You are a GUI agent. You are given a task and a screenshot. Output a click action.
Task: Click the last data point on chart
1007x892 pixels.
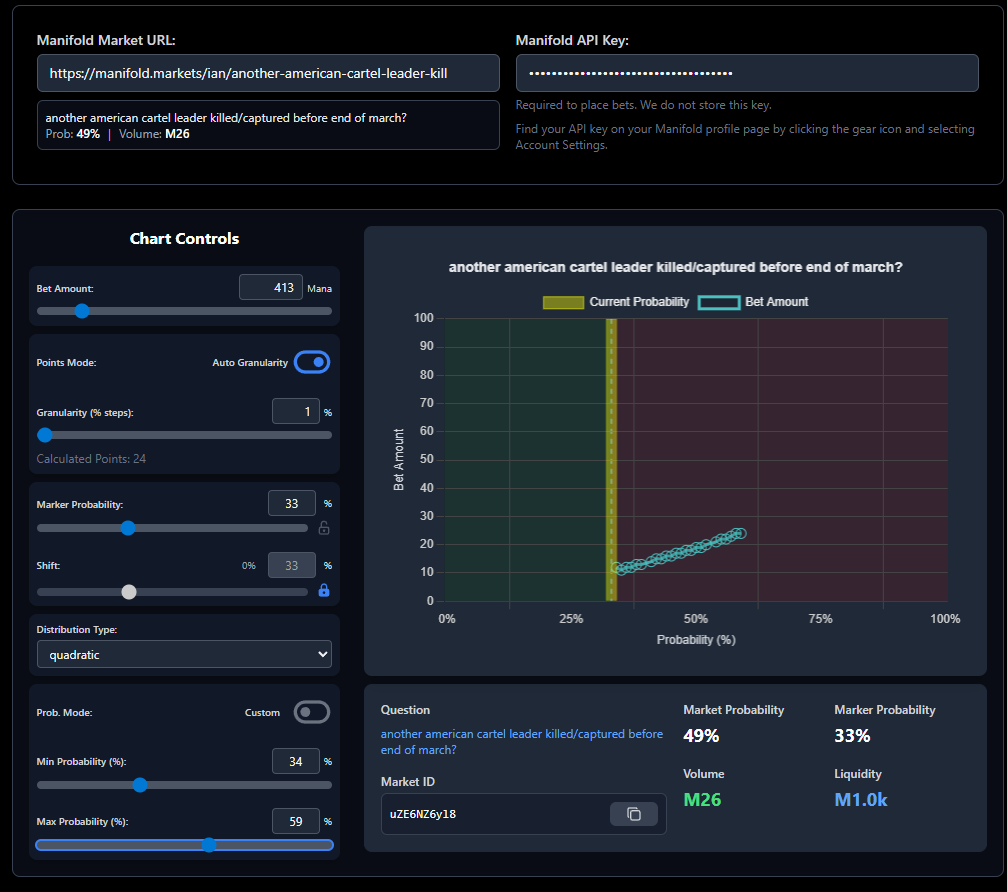[x=740, y=533]
